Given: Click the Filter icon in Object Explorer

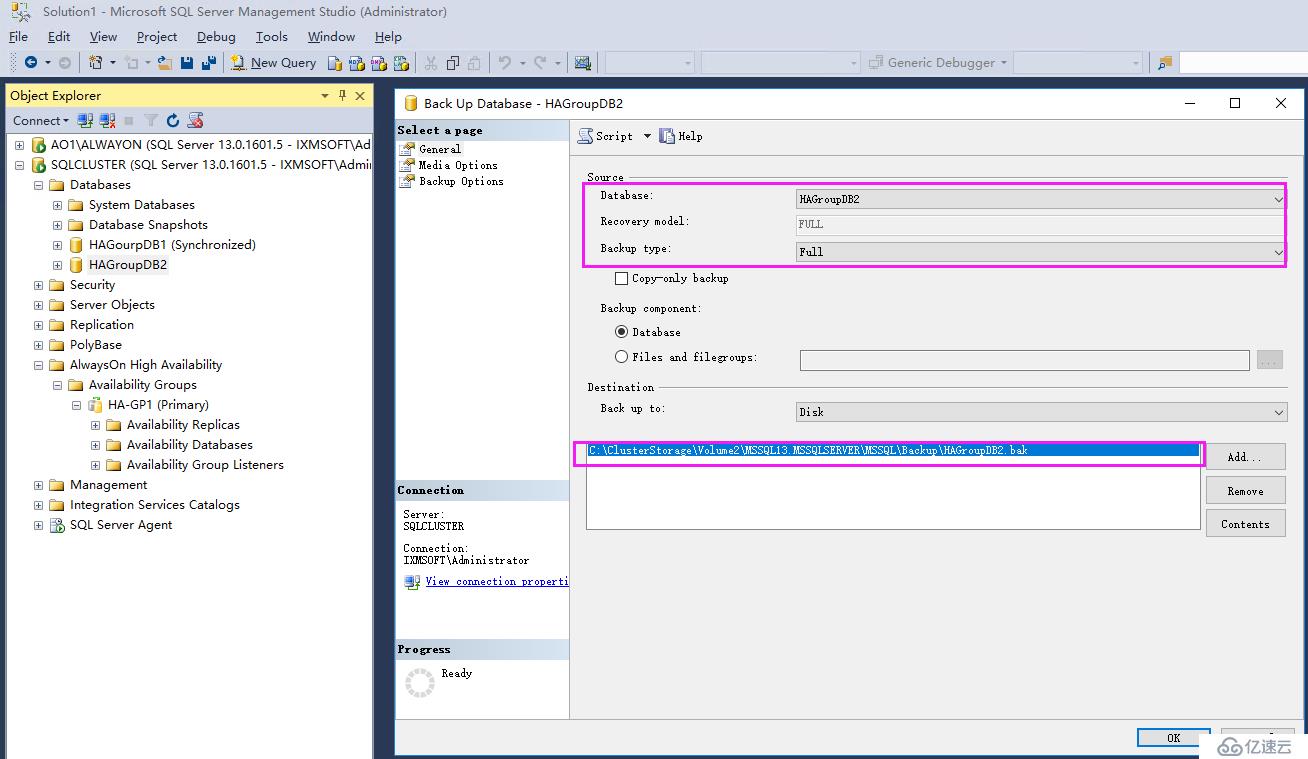Looking at the screenshot, I should click(151, 120).
